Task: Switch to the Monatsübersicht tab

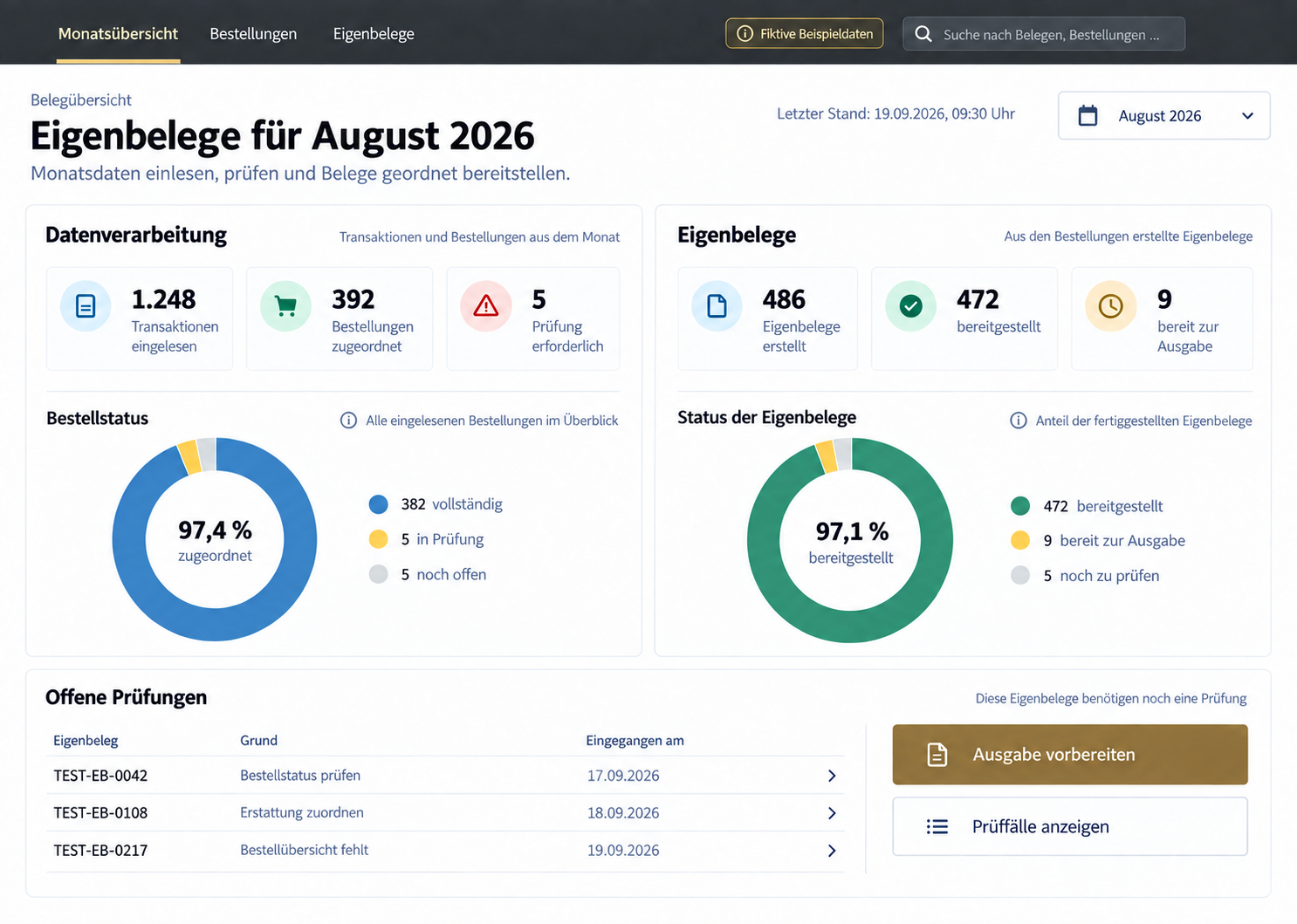Action: [x=118, y=34]
